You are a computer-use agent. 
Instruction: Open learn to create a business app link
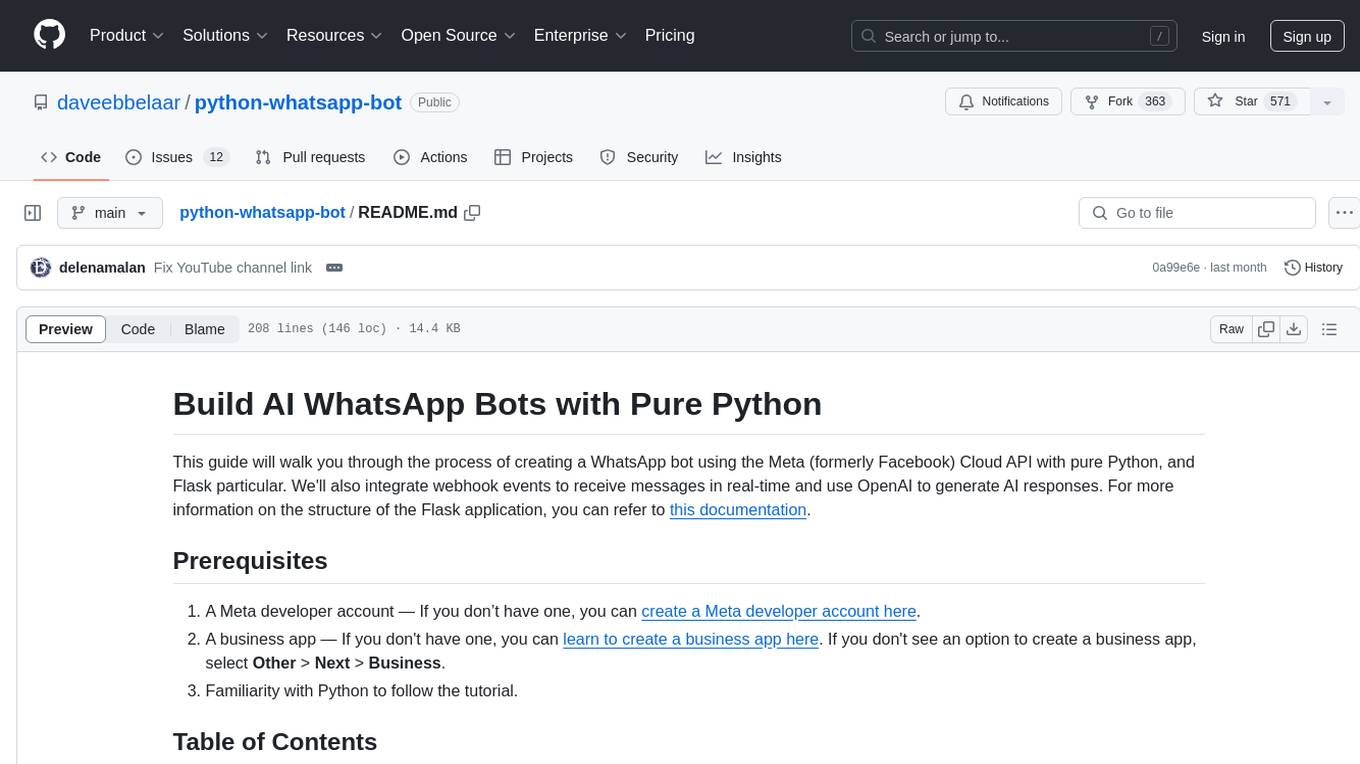point(691,639)
